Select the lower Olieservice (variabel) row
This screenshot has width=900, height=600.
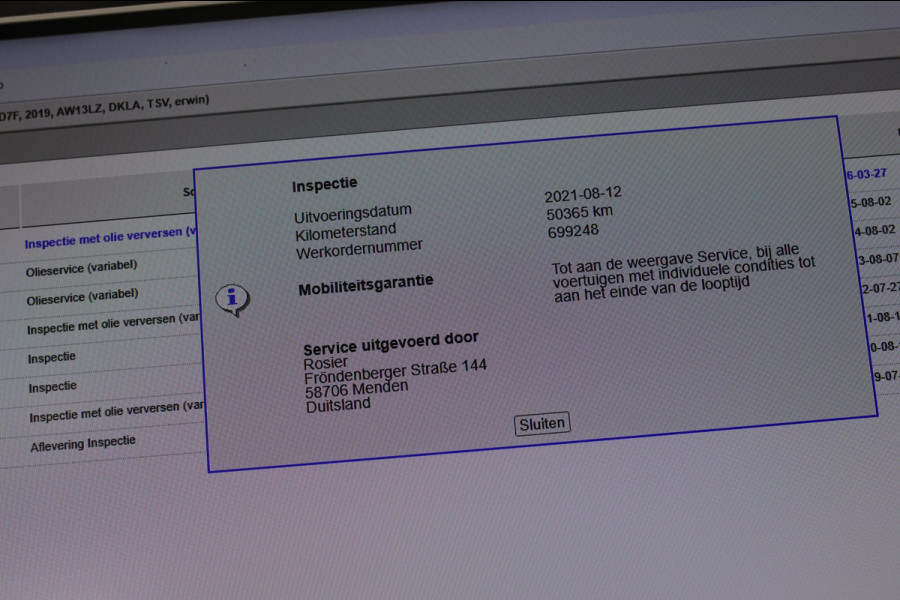tap(82, 297)
